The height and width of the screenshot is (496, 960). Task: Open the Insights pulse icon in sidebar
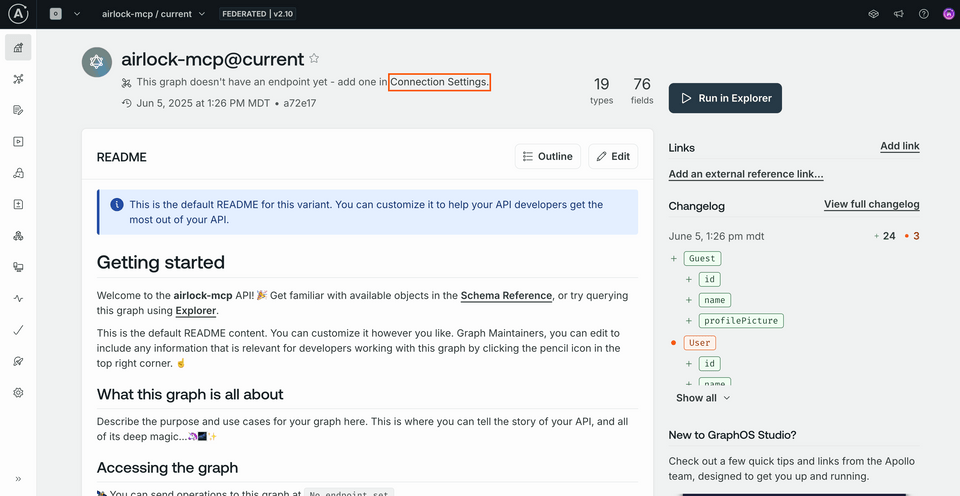(18, 298)
